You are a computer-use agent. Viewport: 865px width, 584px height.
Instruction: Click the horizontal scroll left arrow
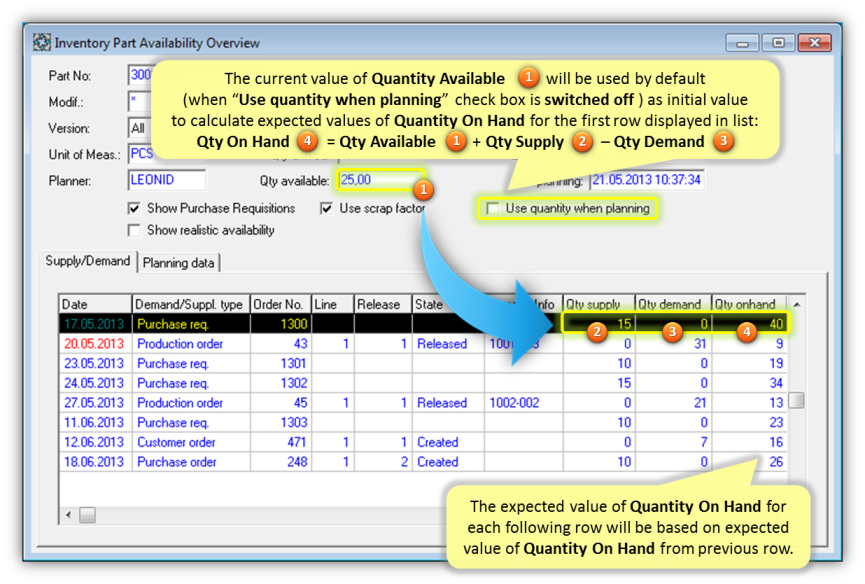pyautogui.click(x=68, y=515)
